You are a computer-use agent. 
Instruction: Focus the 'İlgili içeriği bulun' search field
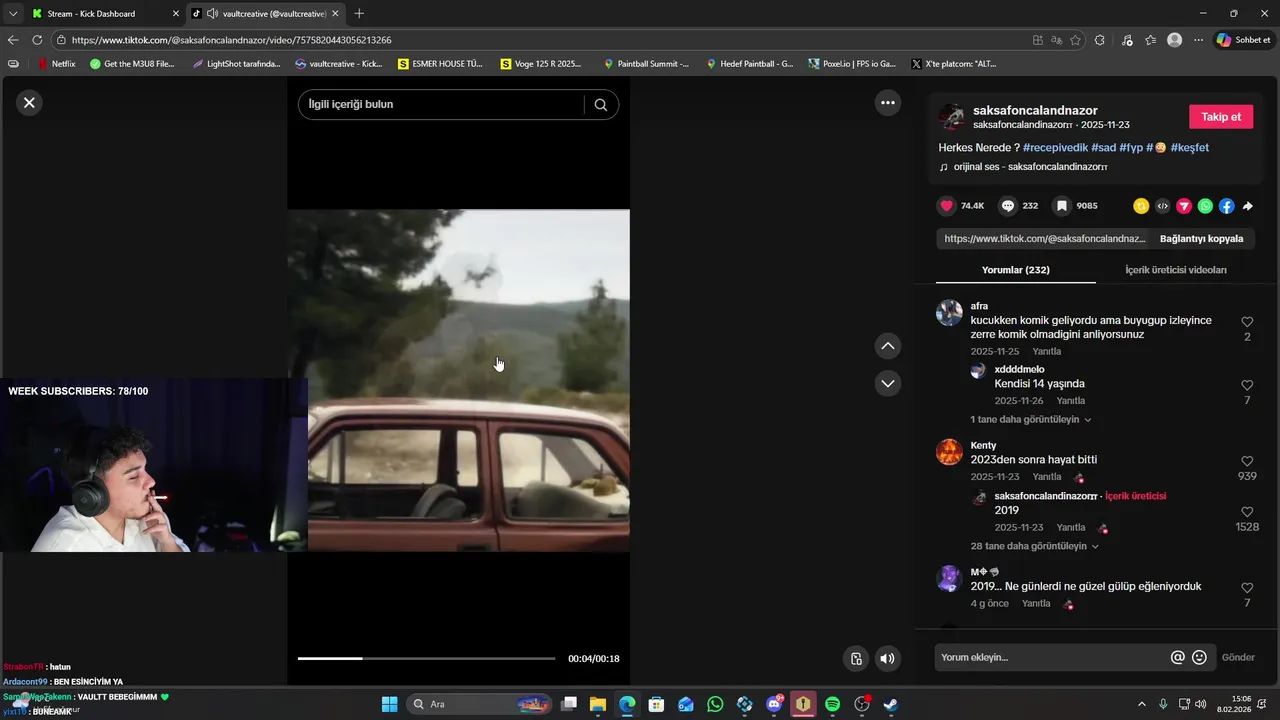tap(440, 105)
